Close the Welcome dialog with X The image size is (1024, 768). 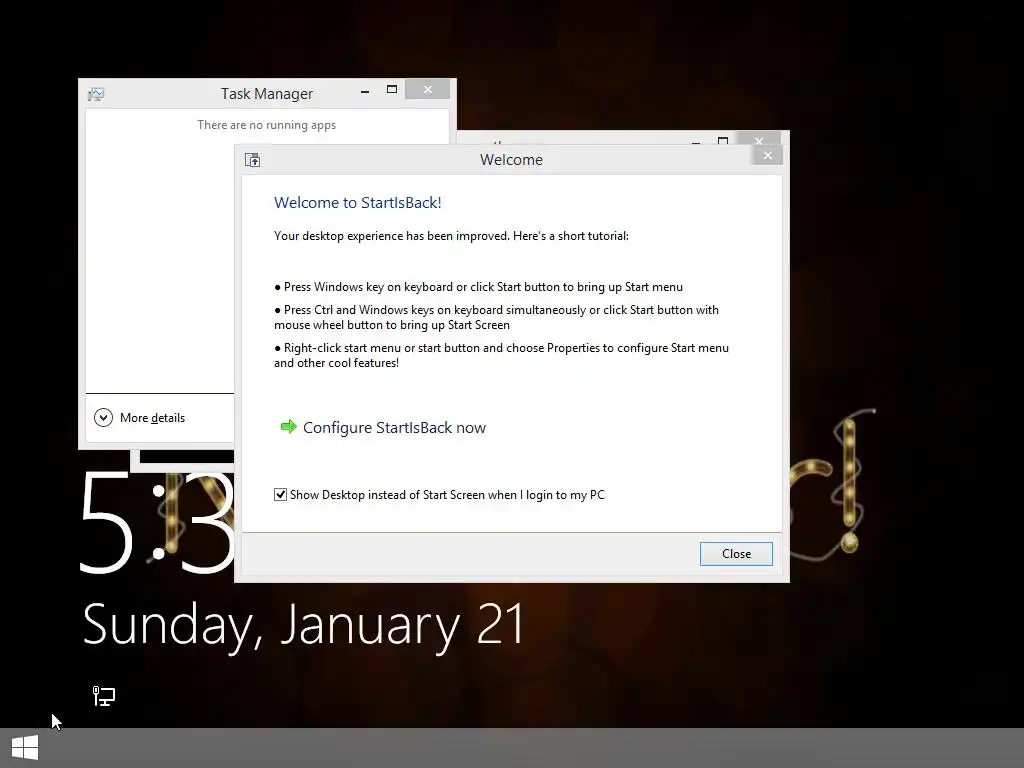tap(768, 155)
